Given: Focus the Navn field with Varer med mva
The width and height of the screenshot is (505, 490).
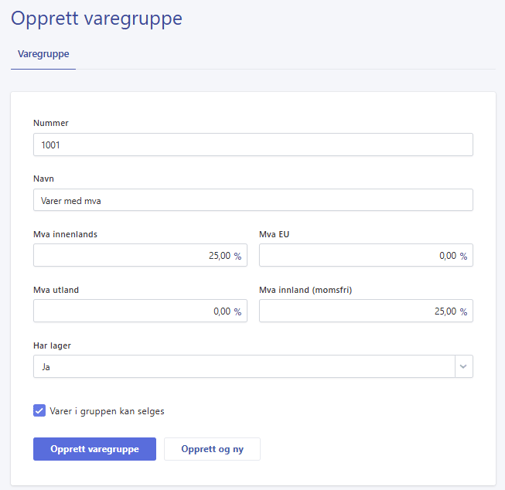Looking at the screenshot, I should tap(253, 200).
